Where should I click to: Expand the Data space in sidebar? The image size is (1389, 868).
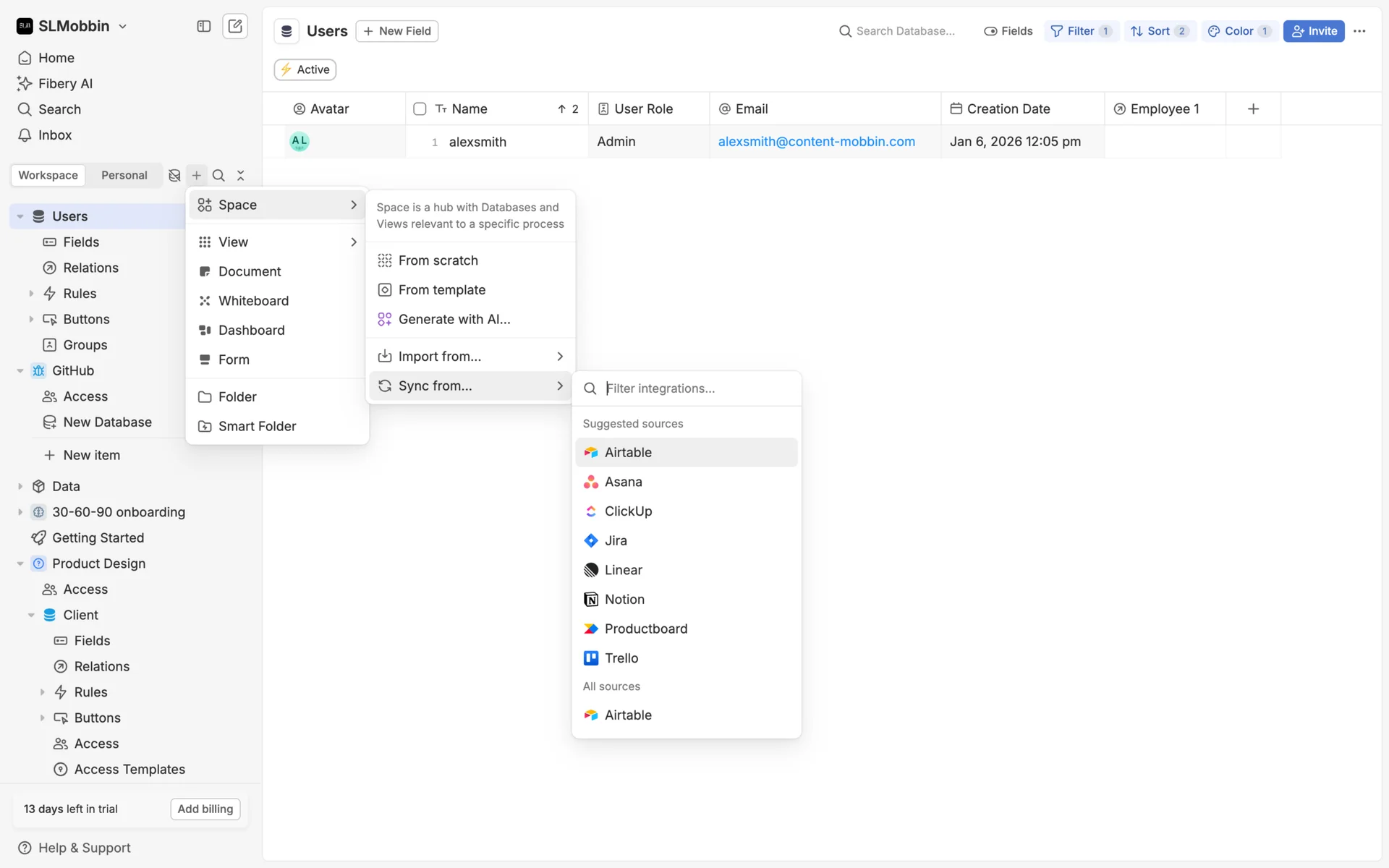coord(20,487)
